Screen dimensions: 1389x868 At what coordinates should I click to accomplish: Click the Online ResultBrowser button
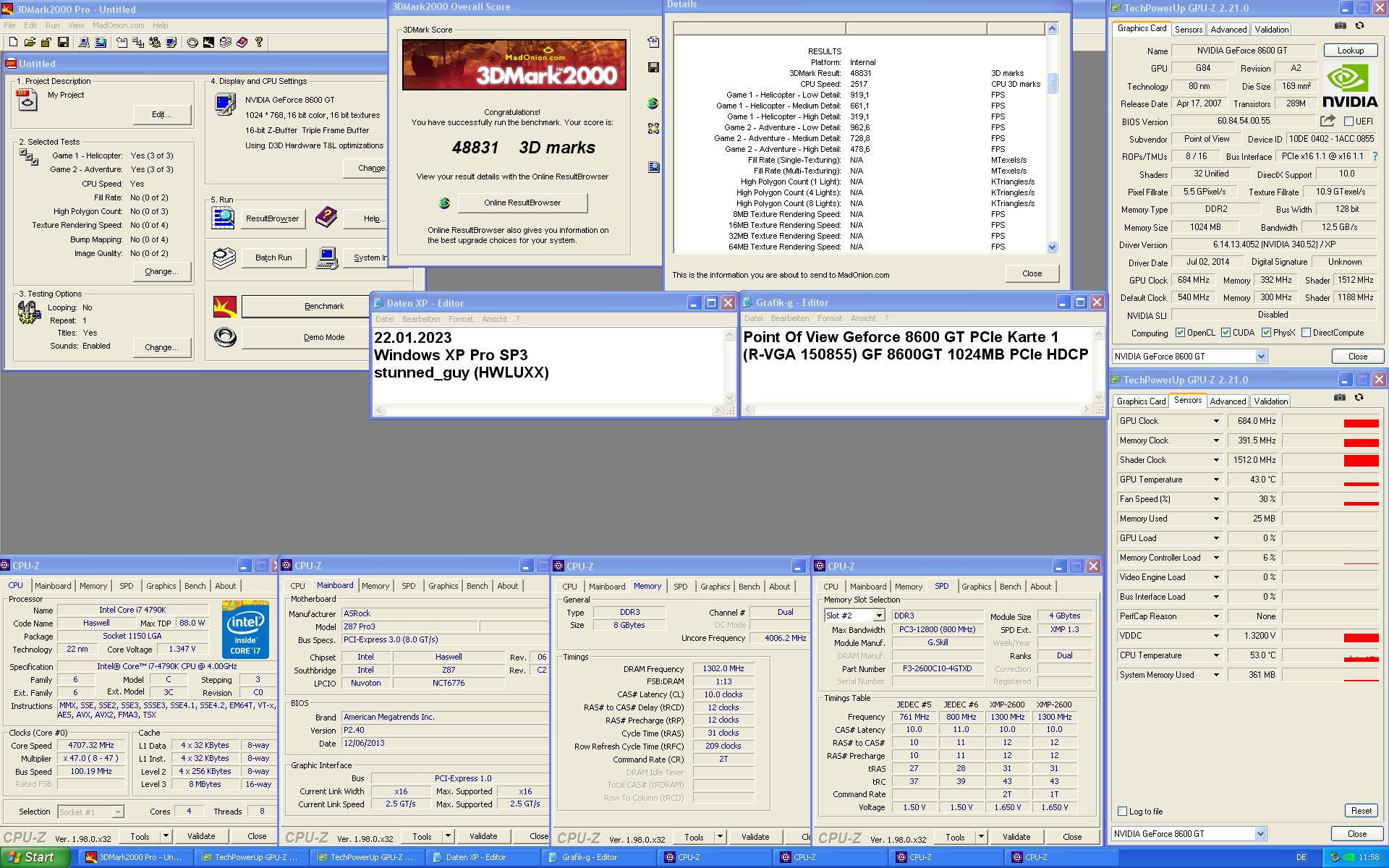(x=522, y=203)
